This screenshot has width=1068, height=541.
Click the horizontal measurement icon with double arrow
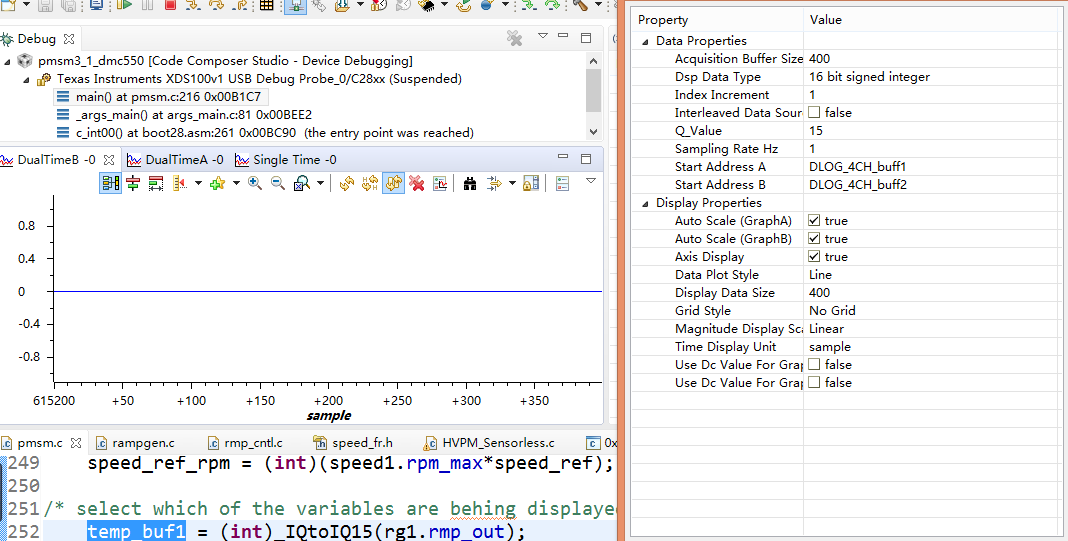point(155,183)
